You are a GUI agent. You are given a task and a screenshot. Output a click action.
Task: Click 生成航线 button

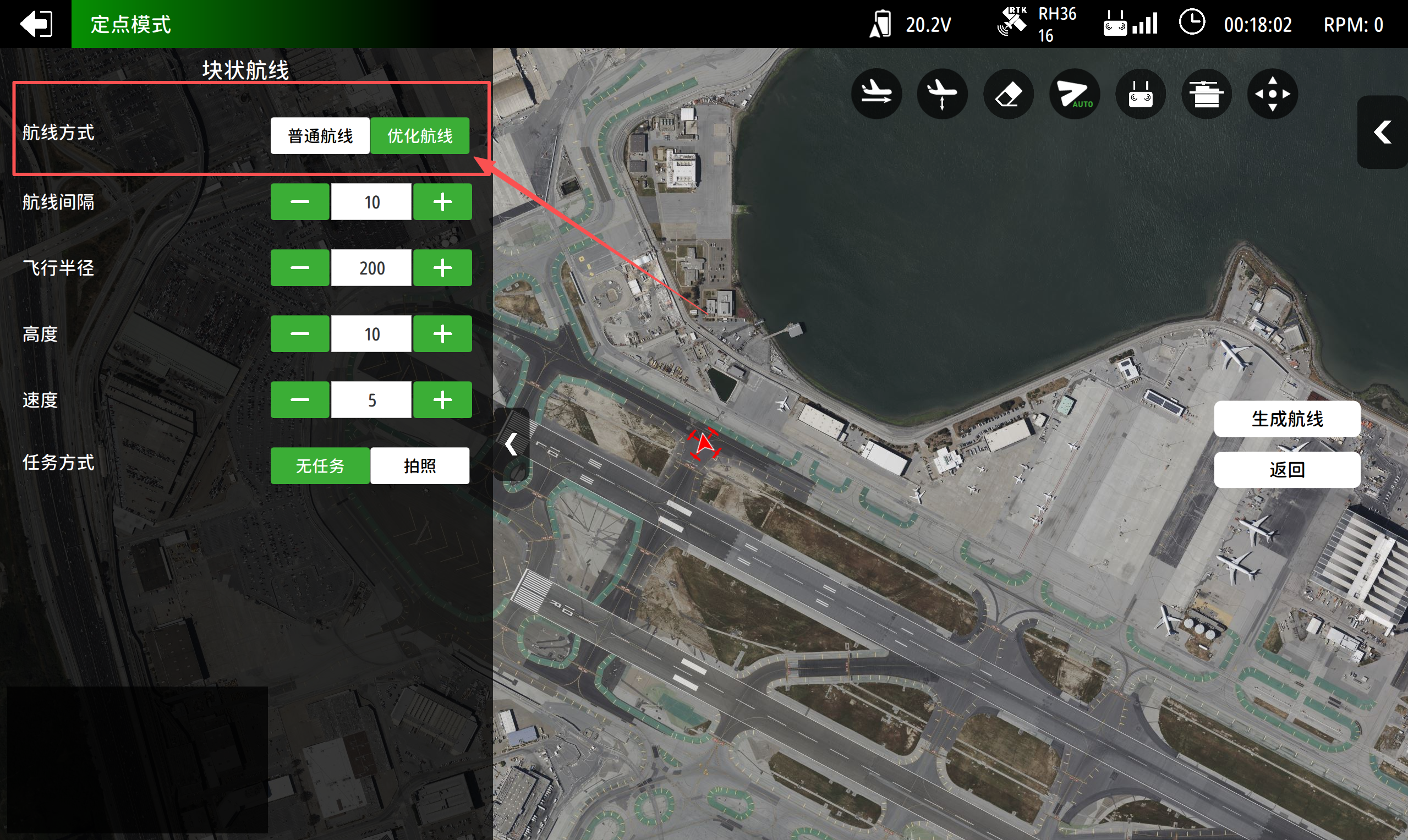pos(1287,419)
